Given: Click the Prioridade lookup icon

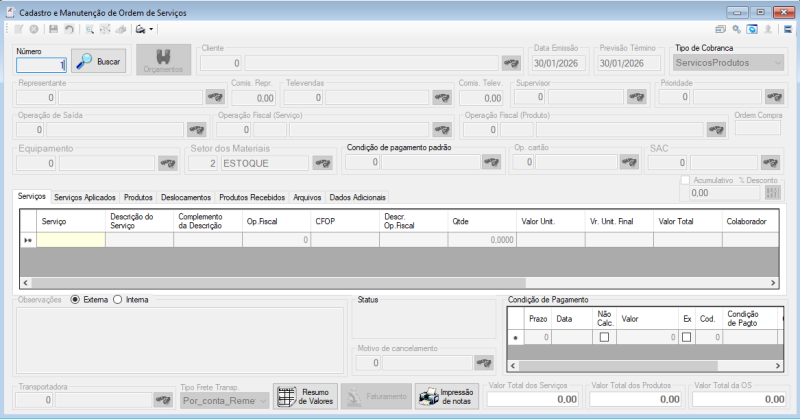Looking at the screenshot, I should (774, 96).
